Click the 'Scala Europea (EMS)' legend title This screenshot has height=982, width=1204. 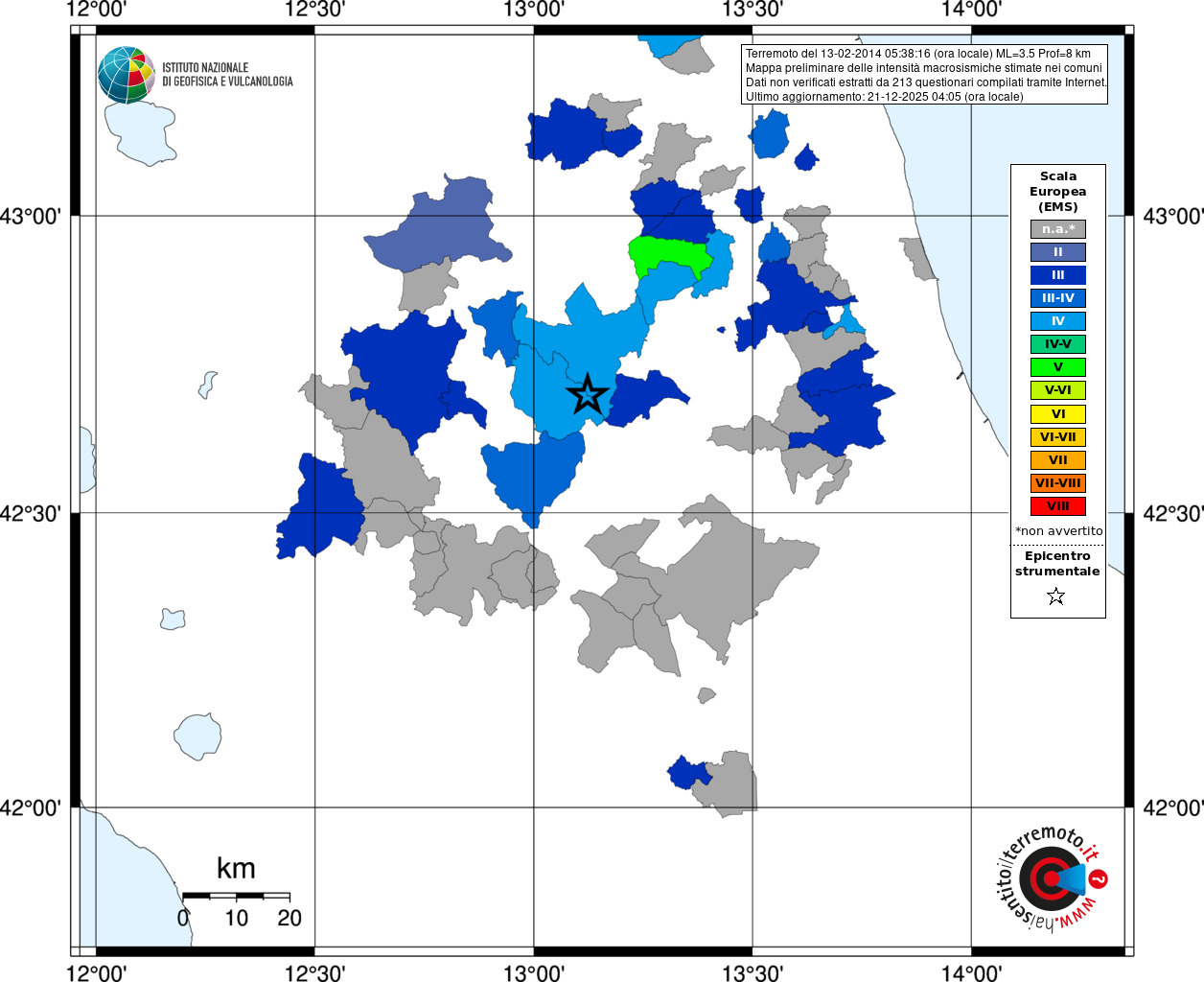pyautogui.click(x=1058, y=192)
